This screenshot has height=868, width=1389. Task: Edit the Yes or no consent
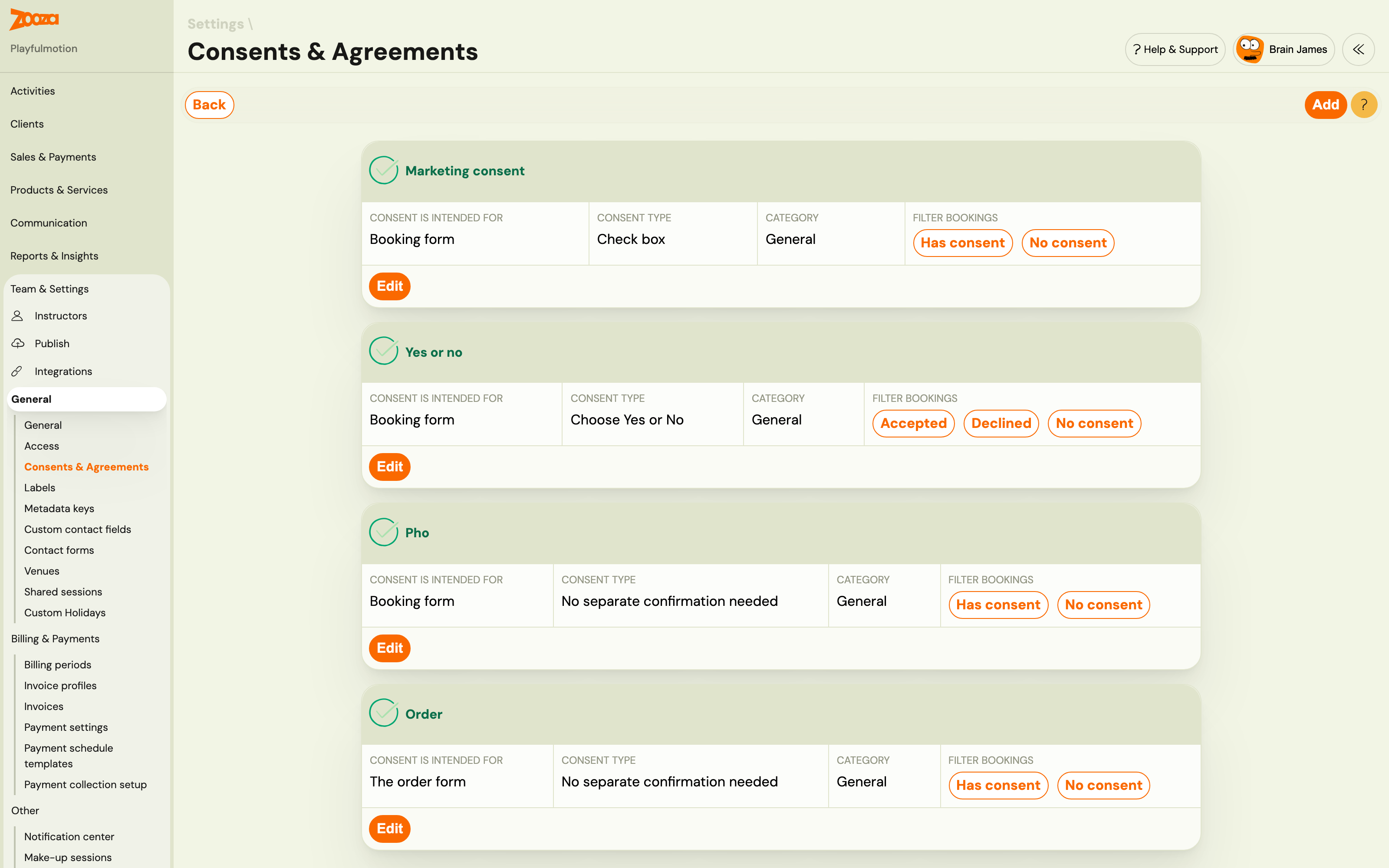tap(390, 467)
